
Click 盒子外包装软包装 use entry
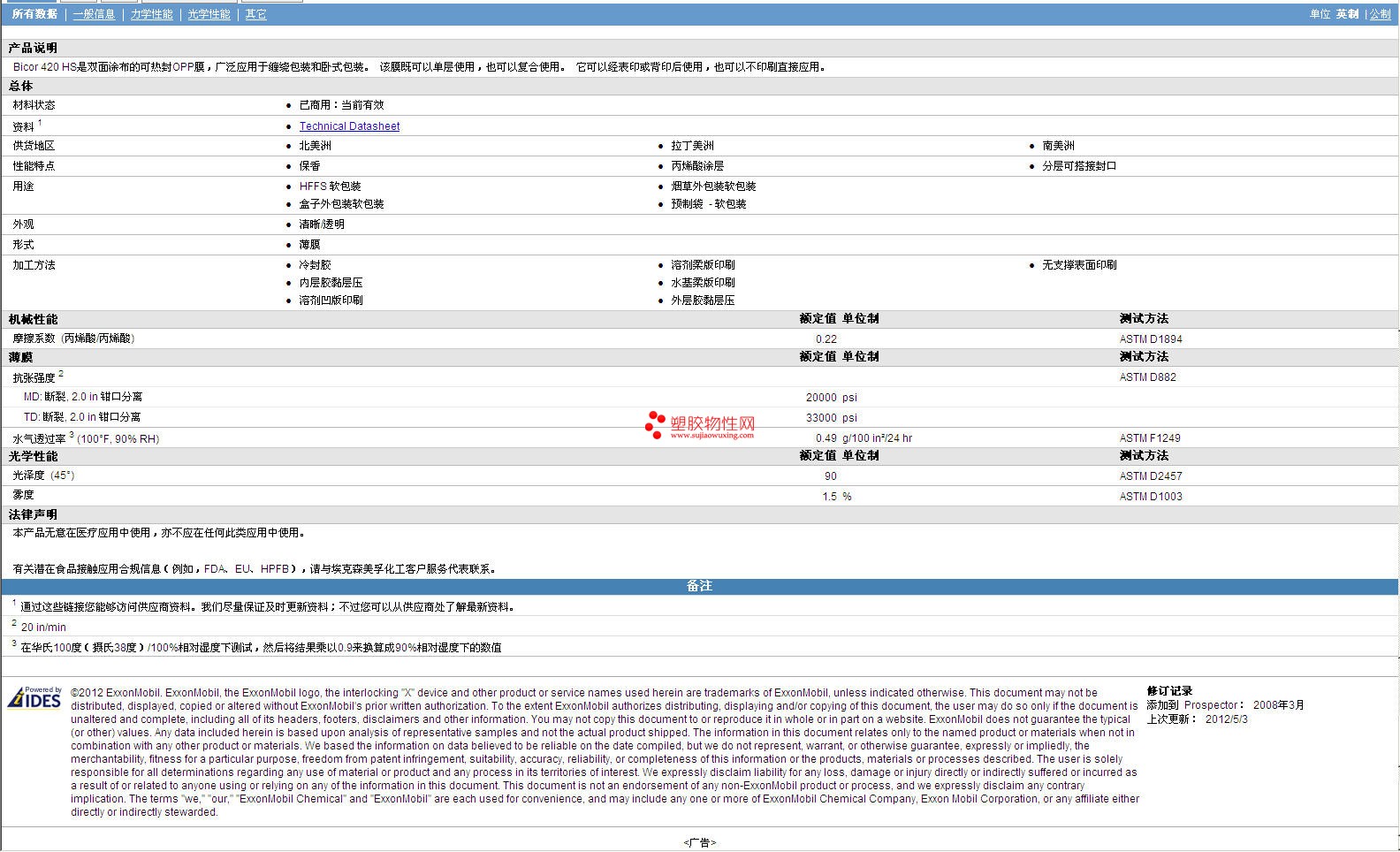tap(341, 204)
